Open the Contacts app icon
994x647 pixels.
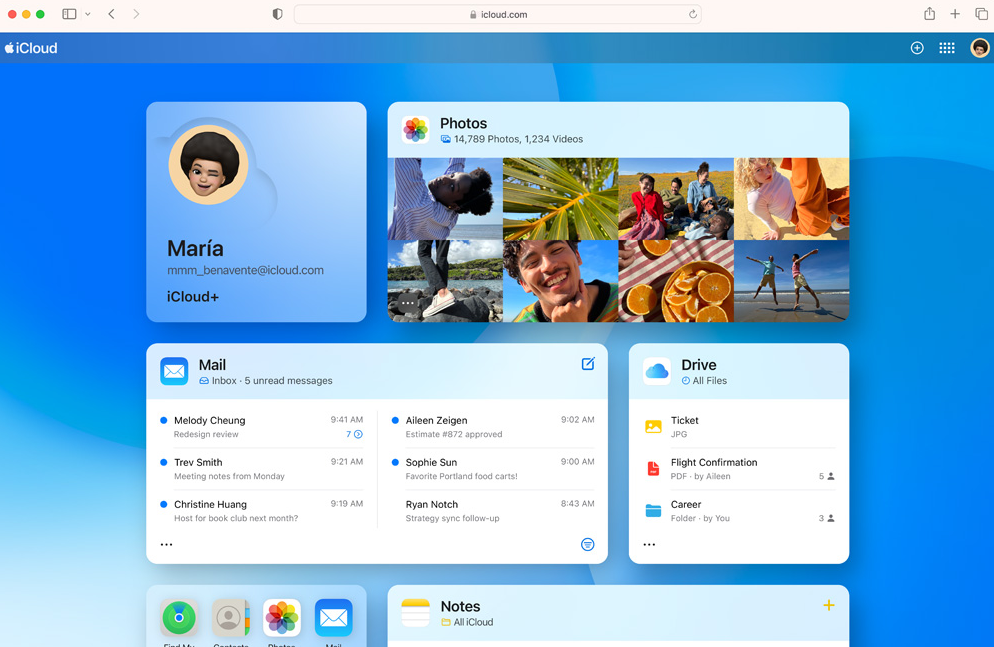point(230,618)
